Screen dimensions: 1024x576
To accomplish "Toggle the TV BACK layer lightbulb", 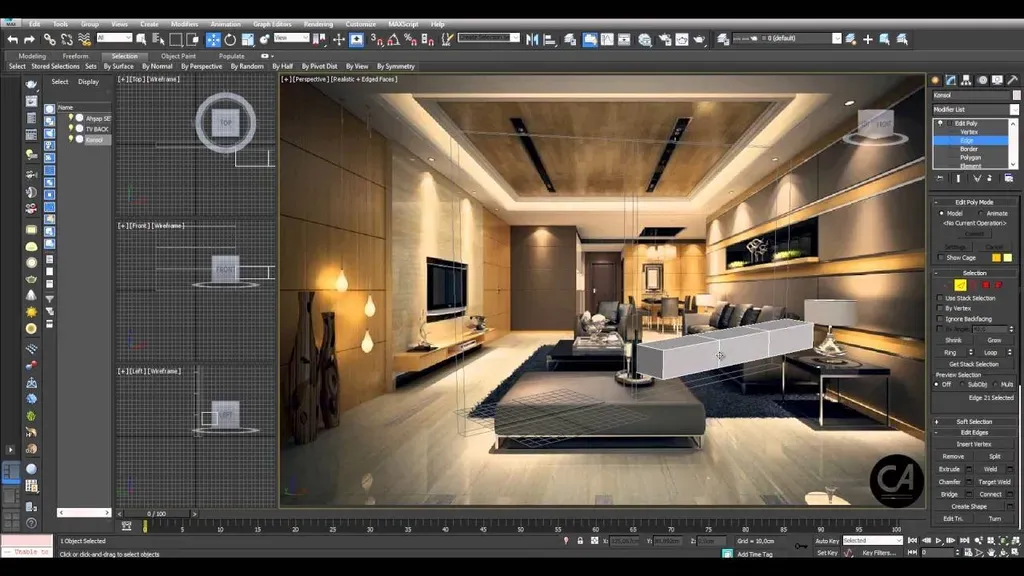I will (x=71, y=128).
